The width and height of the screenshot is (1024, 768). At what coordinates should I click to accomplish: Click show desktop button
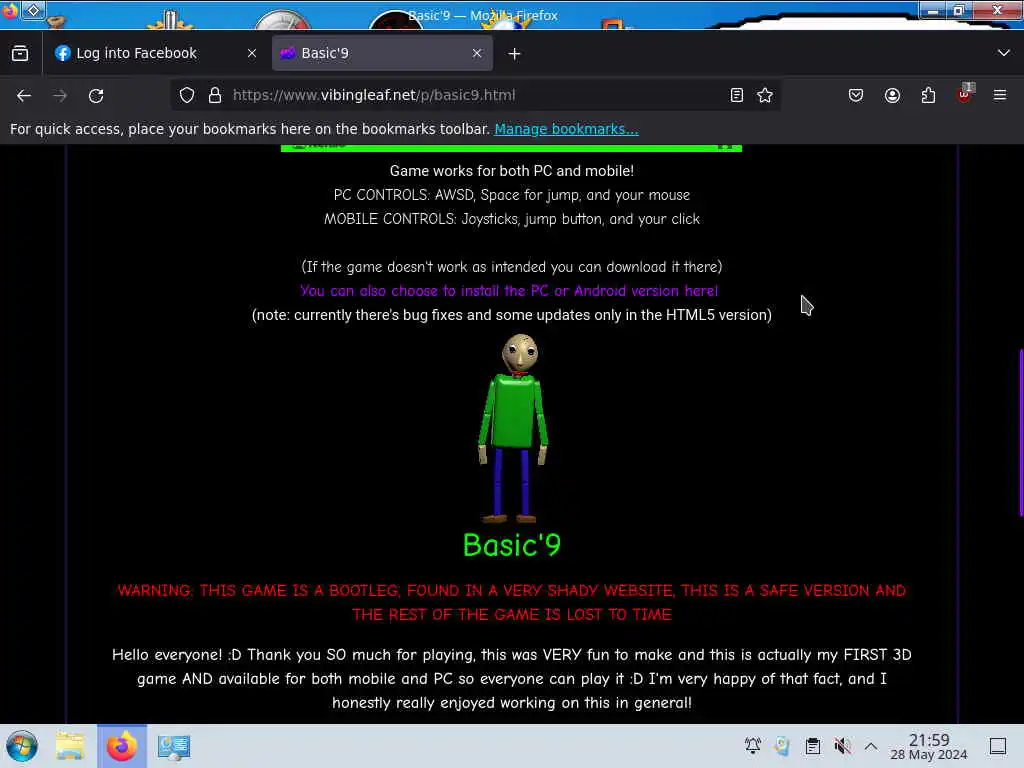click(x=998, y=746)
